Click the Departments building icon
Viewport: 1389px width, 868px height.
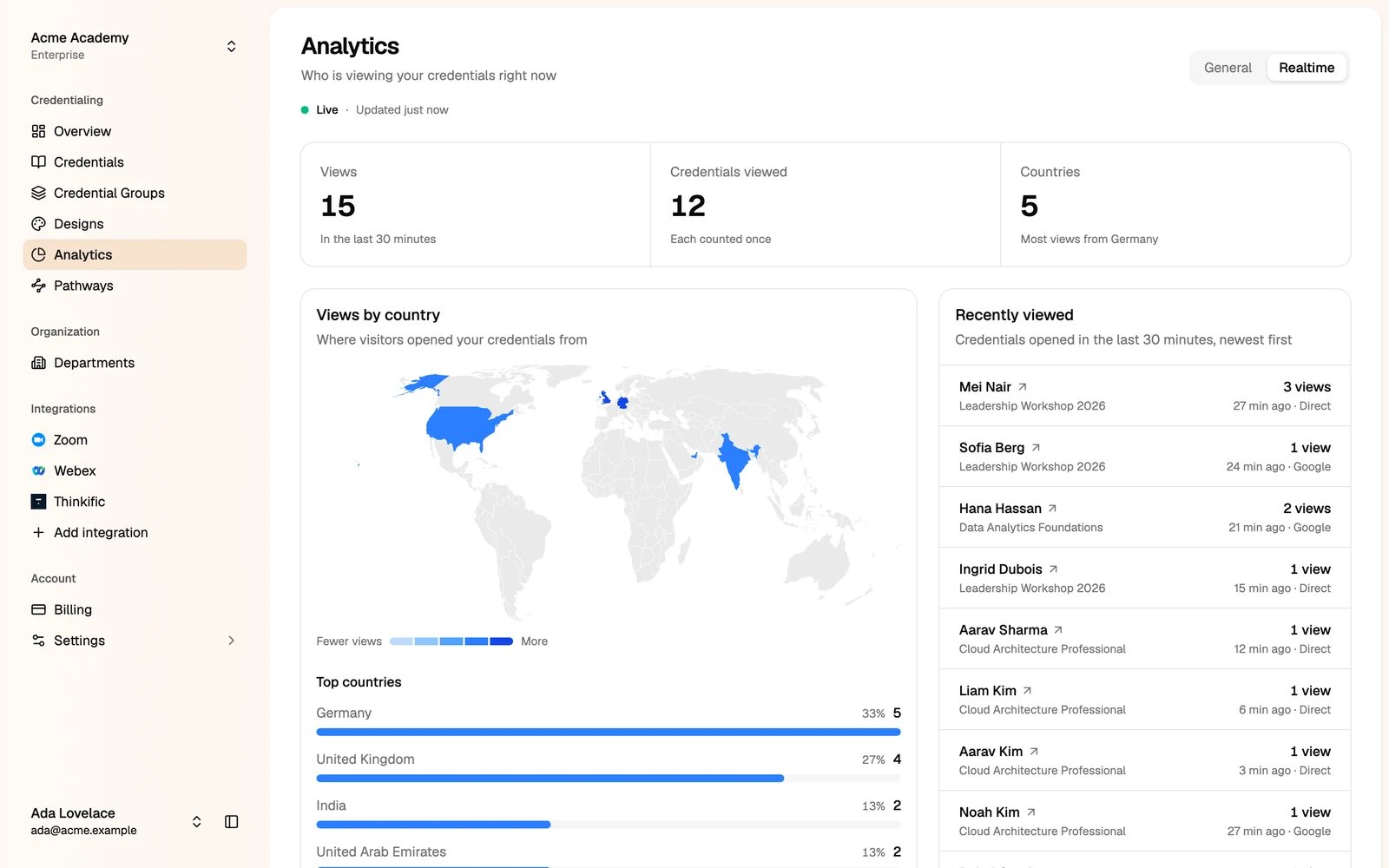[38, 363]
